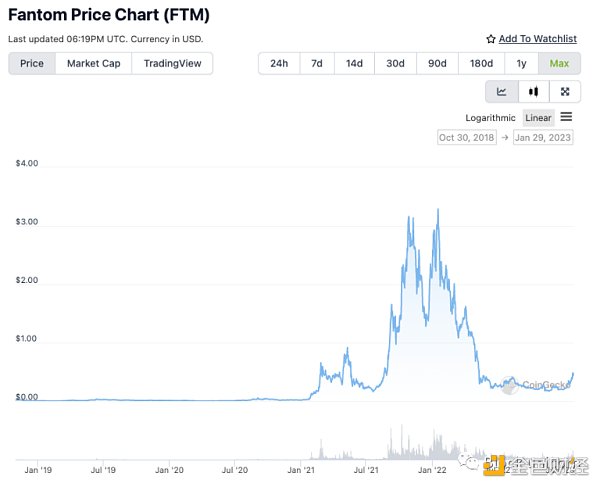This screenshot has height=487, width=600.
Task: Select the Max time range
Action: 558,64
